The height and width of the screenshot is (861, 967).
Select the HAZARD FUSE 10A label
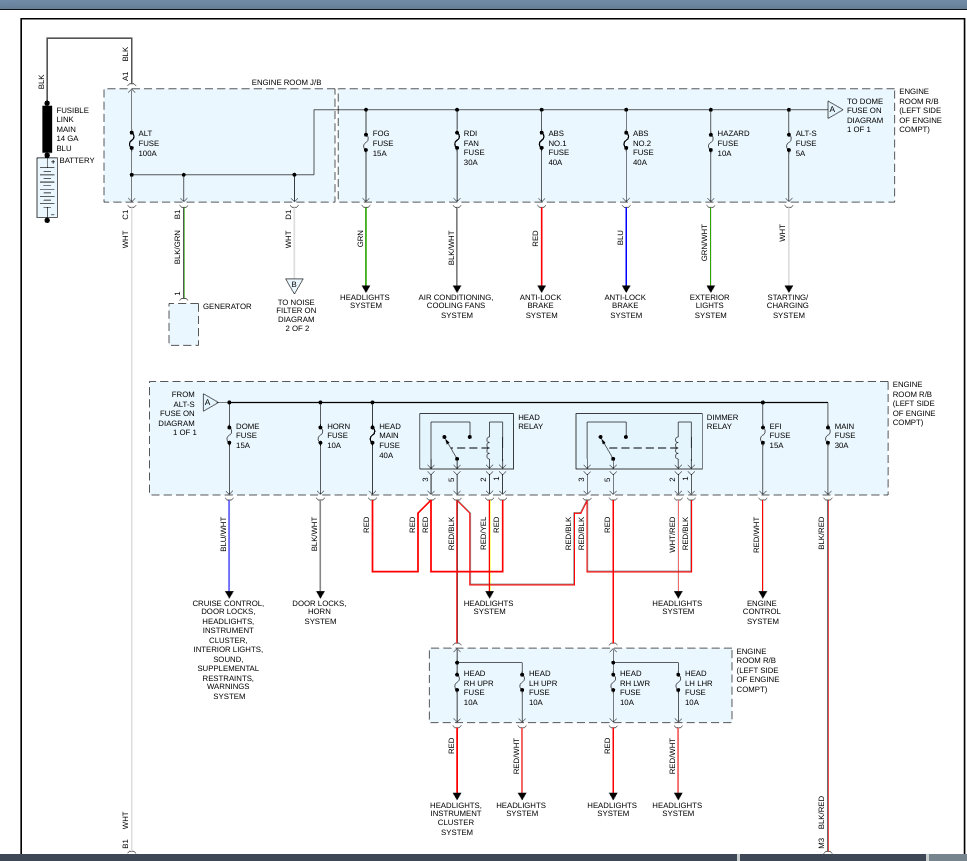tap(733, 143)
